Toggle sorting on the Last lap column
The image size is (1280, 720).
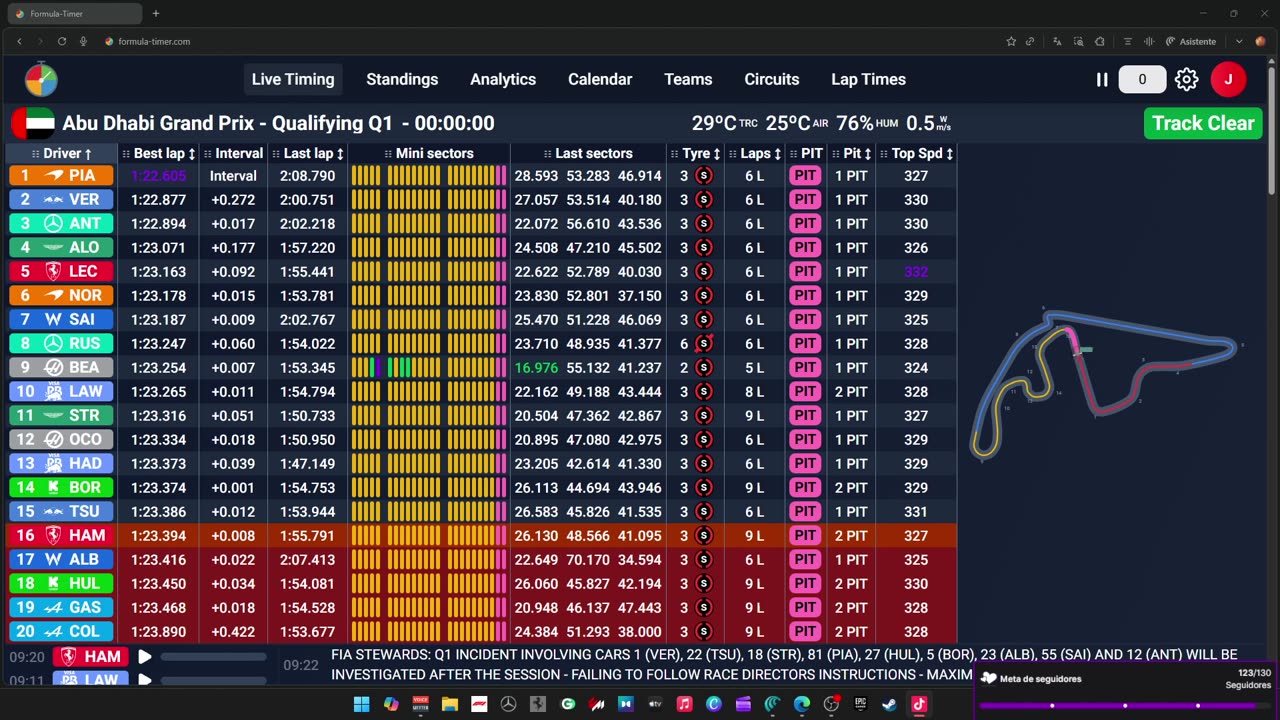[308, 154]
